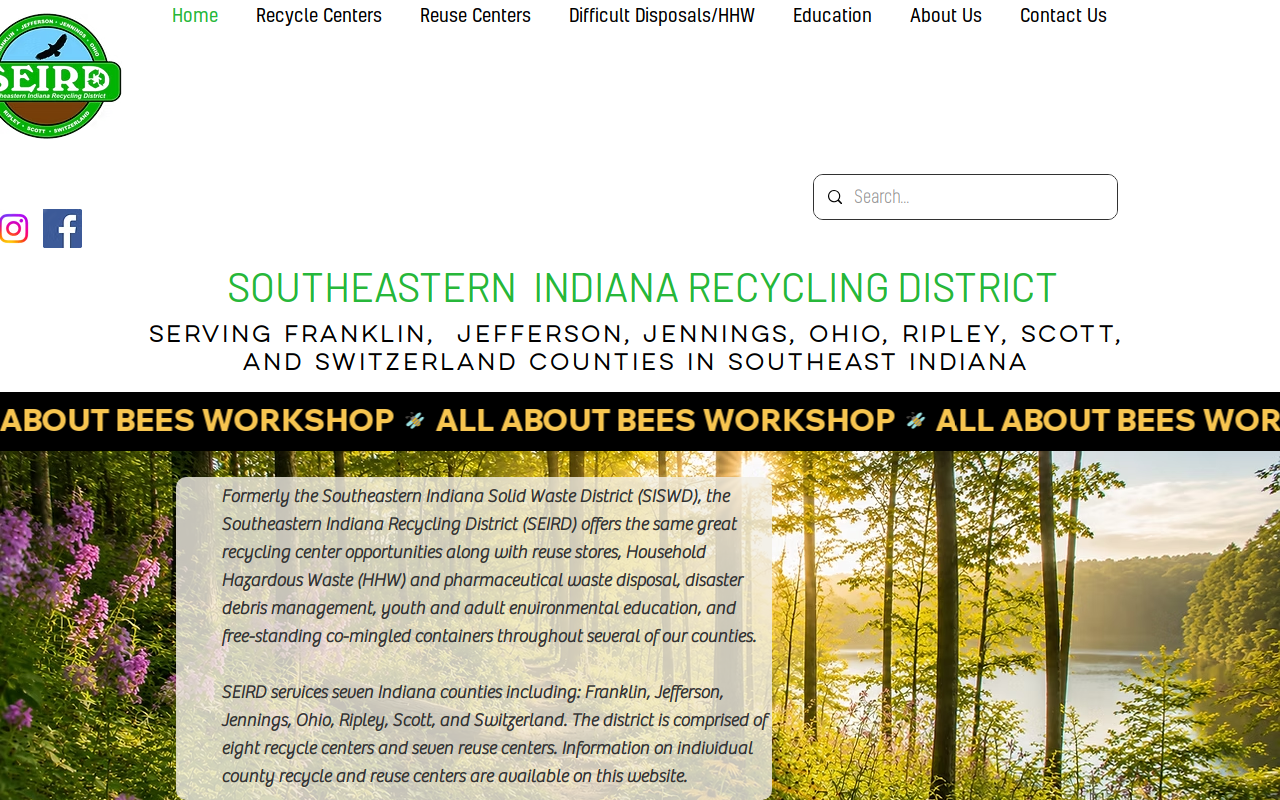Open the Reuse Centers menu
The height and width of the screenshot is (800, 1280).
point(476,16)
